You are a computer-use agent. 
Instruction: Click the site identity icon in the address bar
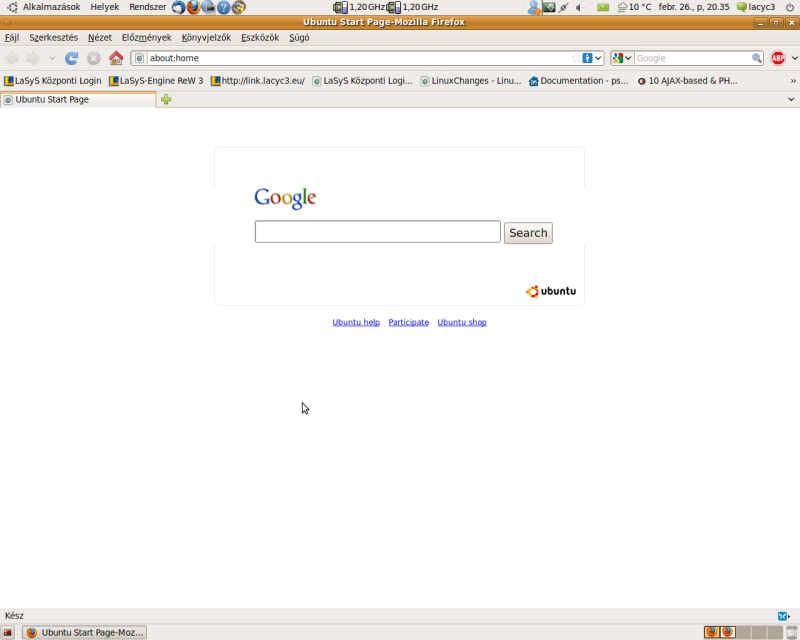coord(139,58)
